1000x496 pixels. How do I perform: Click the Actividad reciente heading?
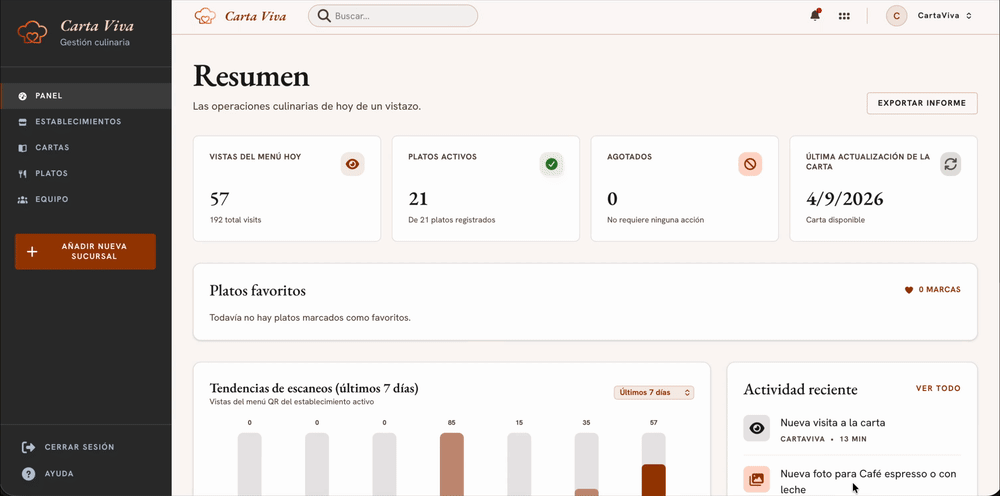click(800, 390)
